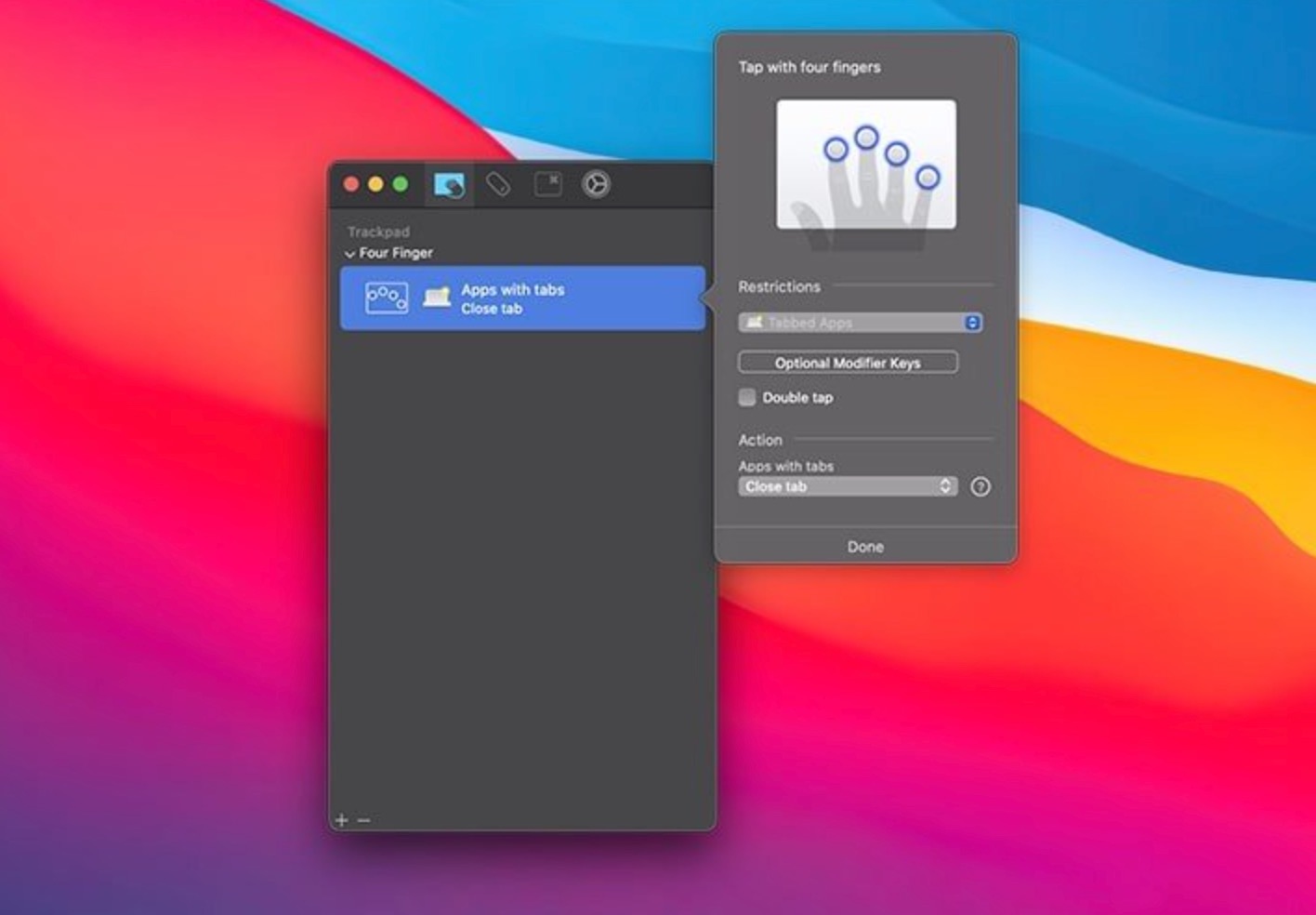Click the laptop app icon in selected row
This screenshot has height=915, width=1316.
tap(437, 298)
